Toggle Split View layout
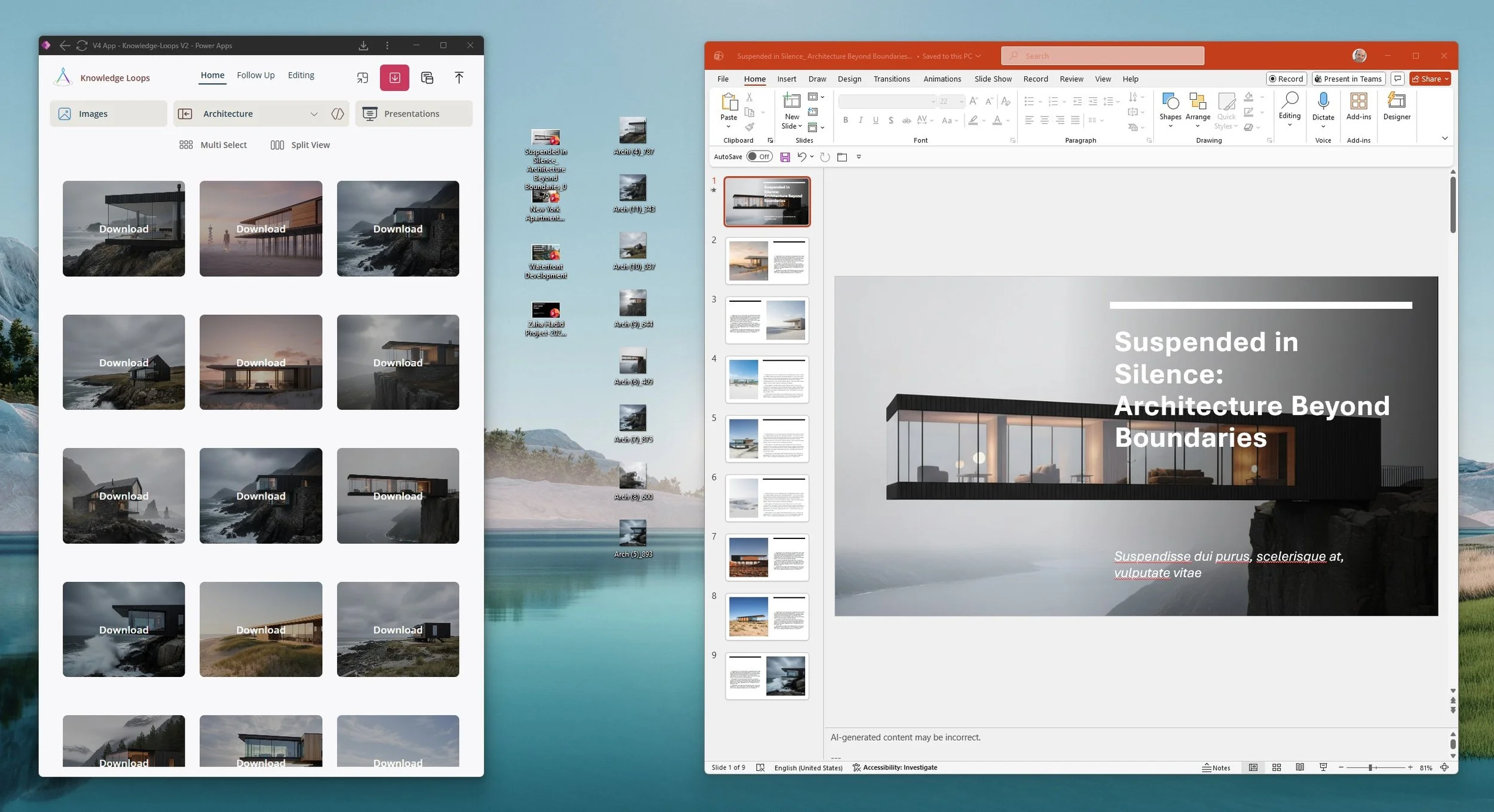The width and height of the screenshot is (1494, 812). tap(300, 145)
